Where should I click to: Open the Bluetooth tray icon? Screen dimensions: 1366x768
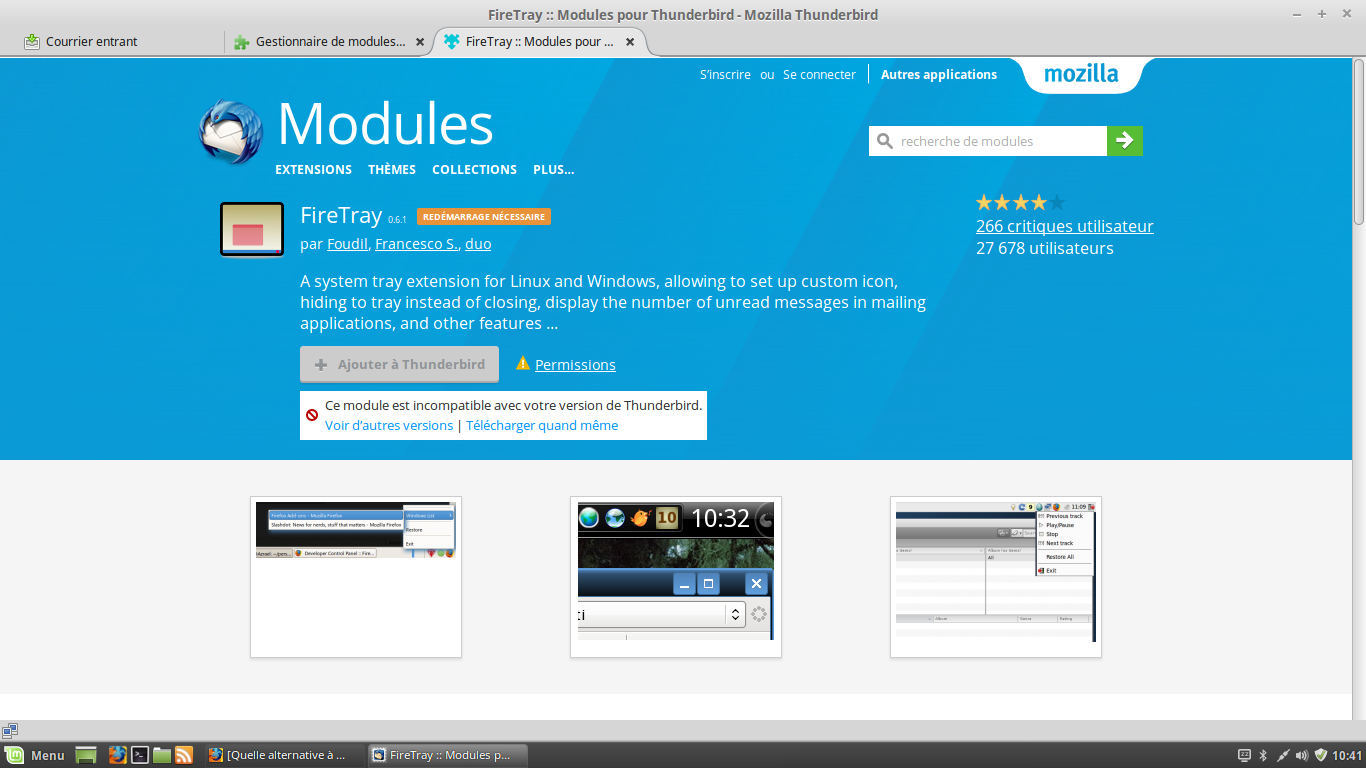click(x=1263, y=755)
